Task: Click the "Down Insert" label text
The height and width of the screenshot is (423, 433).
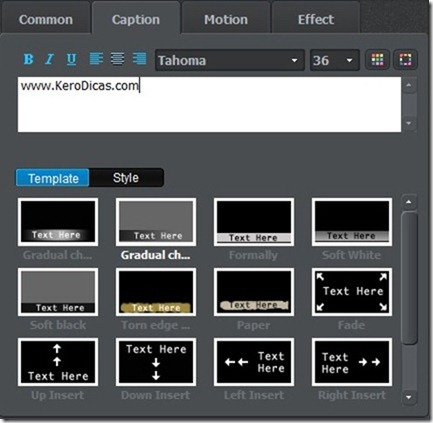Action: pos(156,395)
